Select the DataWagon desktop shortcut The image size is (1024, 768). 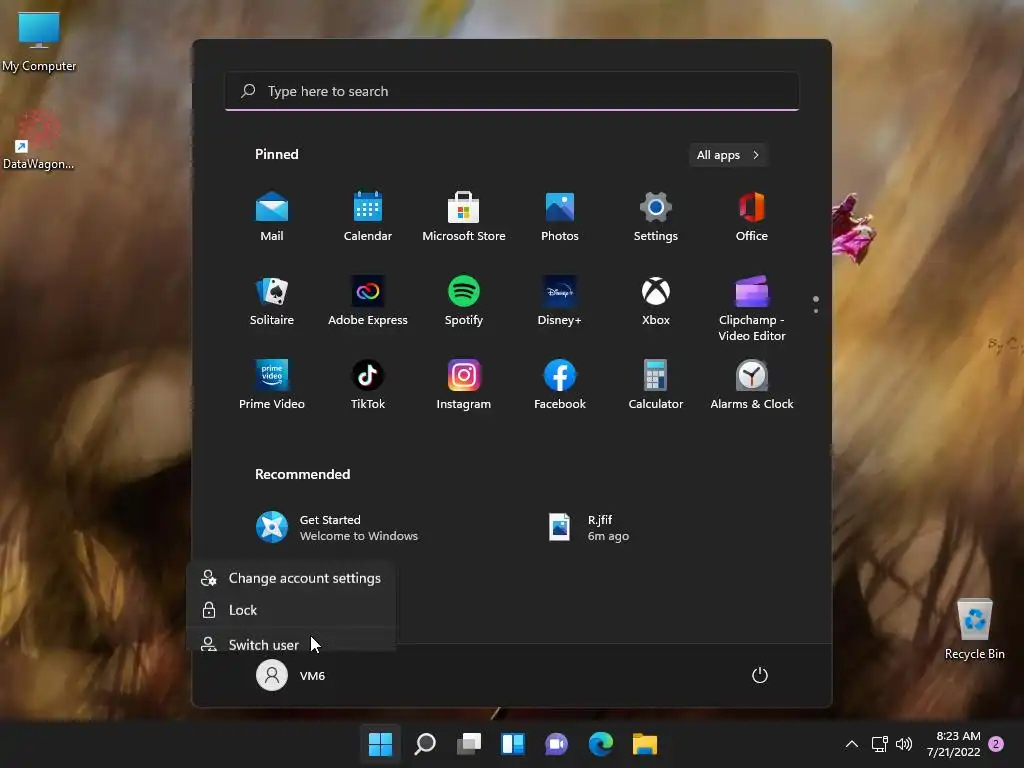[38, 140]
